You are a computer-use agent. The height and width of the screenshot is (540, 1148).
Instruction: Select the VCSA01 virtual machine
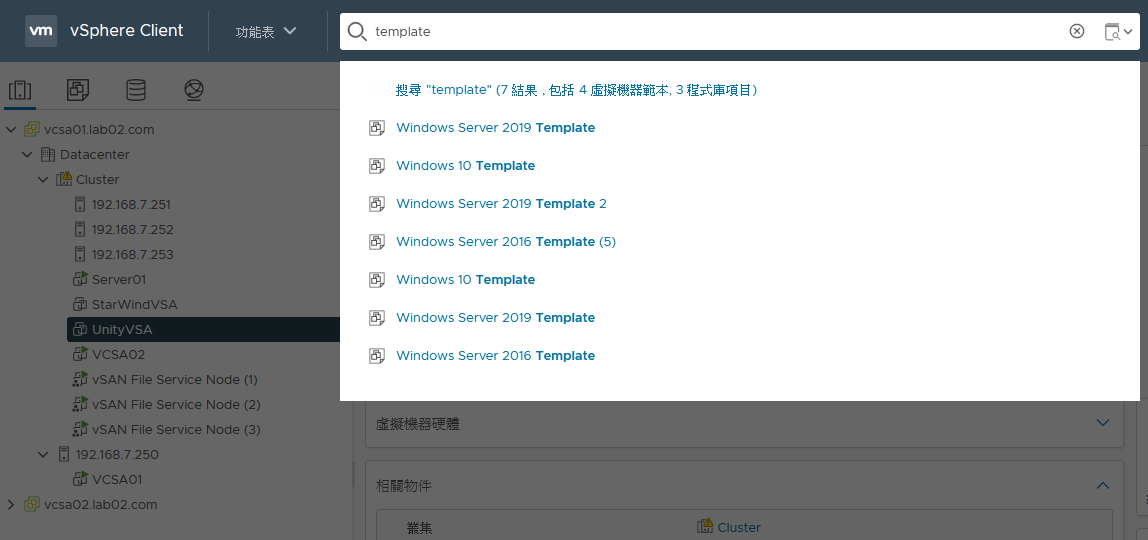[117, 479]
